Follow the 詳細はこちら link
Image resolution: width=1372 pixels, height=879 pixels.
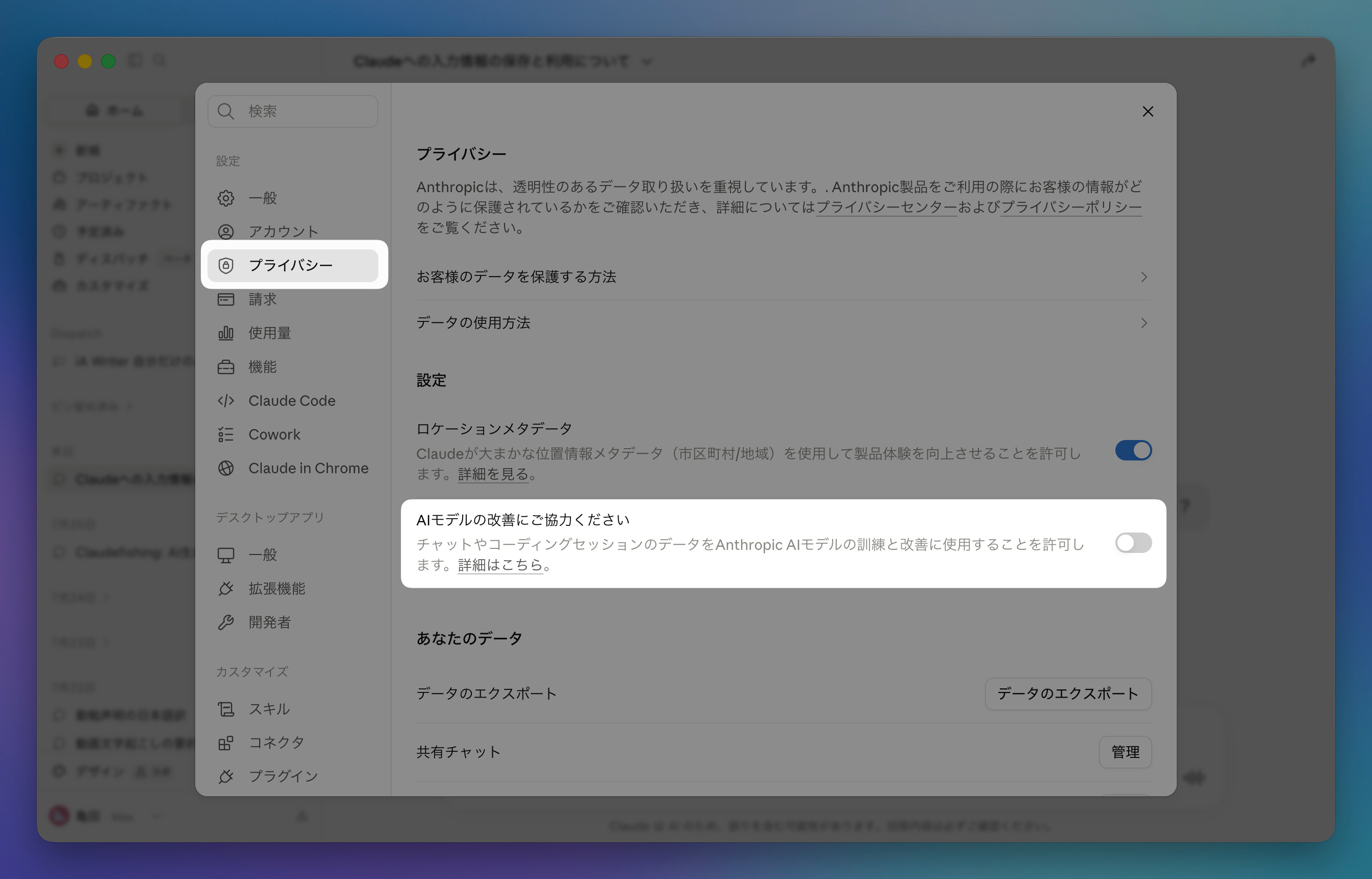pyautogui.click(x=500, y=565)
